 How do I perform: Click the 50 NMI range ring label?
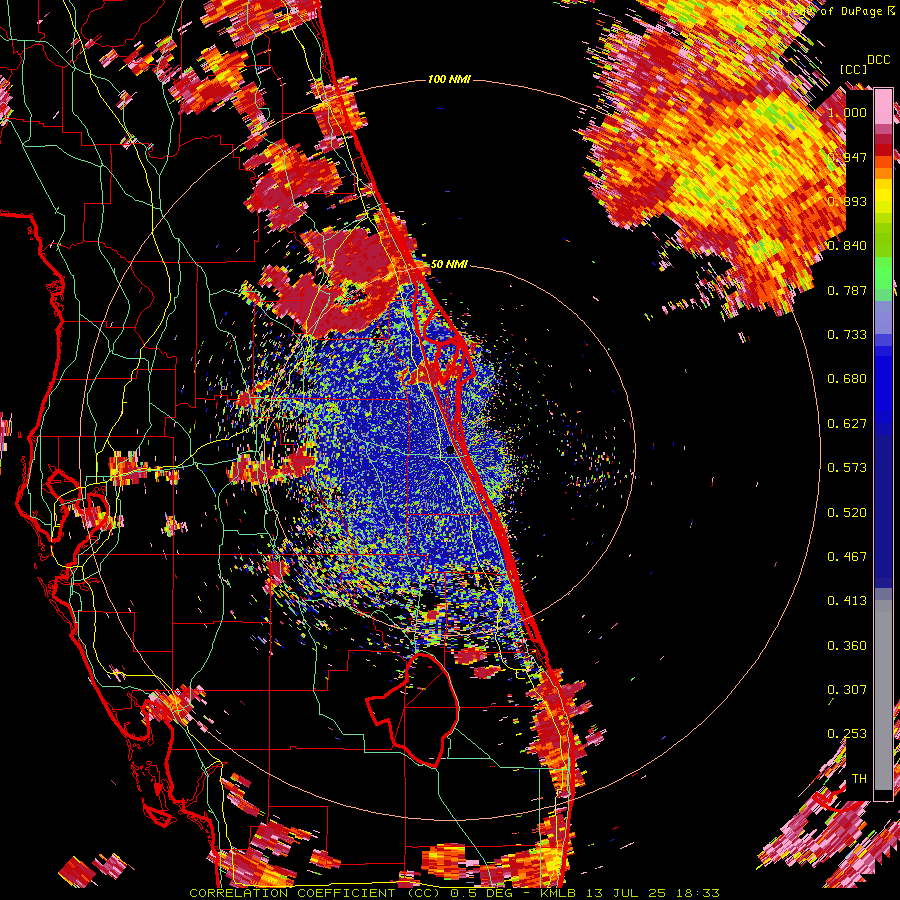[x=449, y=265]
